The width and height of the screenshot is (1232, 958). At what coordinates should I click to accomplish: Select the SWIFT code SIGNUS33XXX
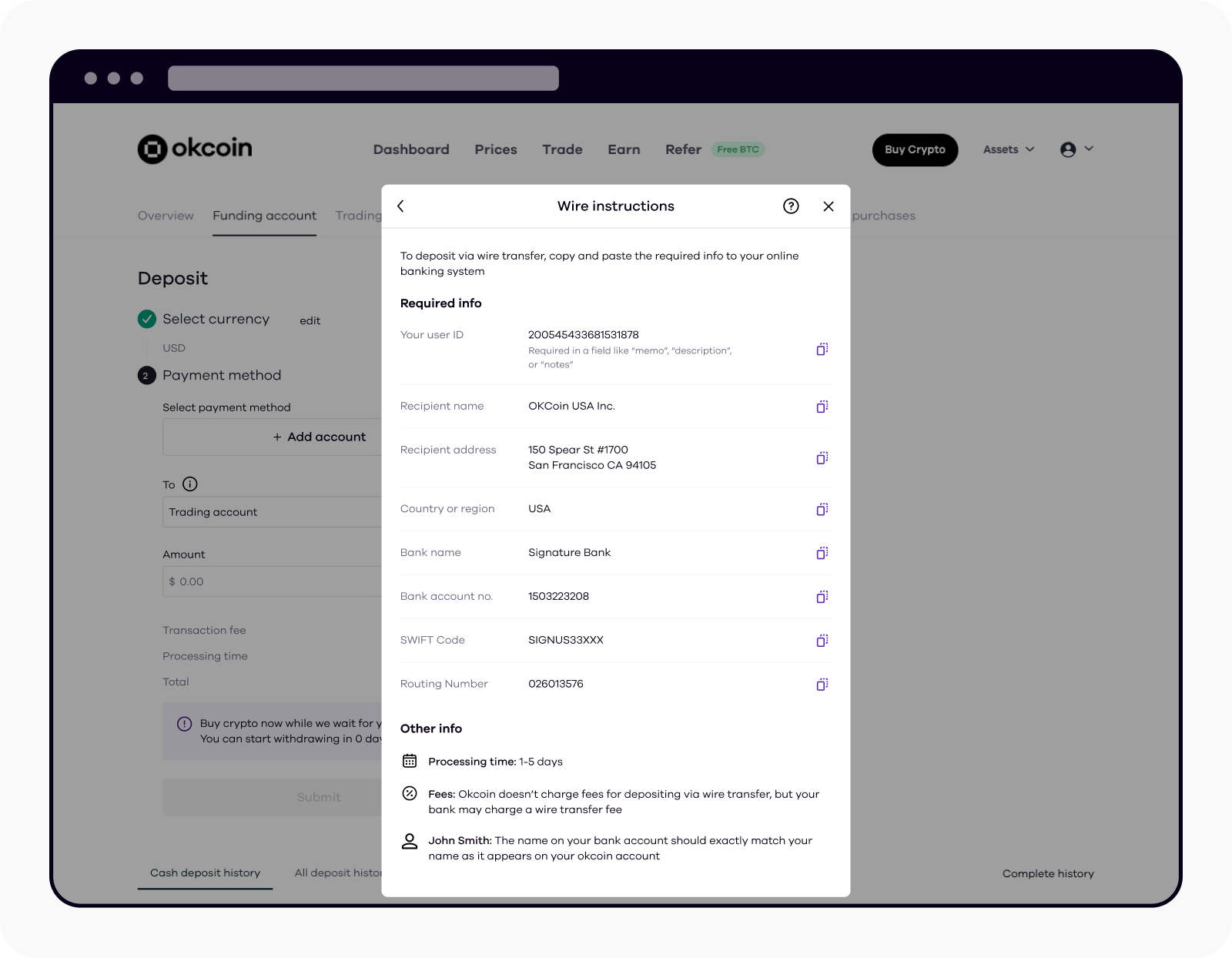566,640
